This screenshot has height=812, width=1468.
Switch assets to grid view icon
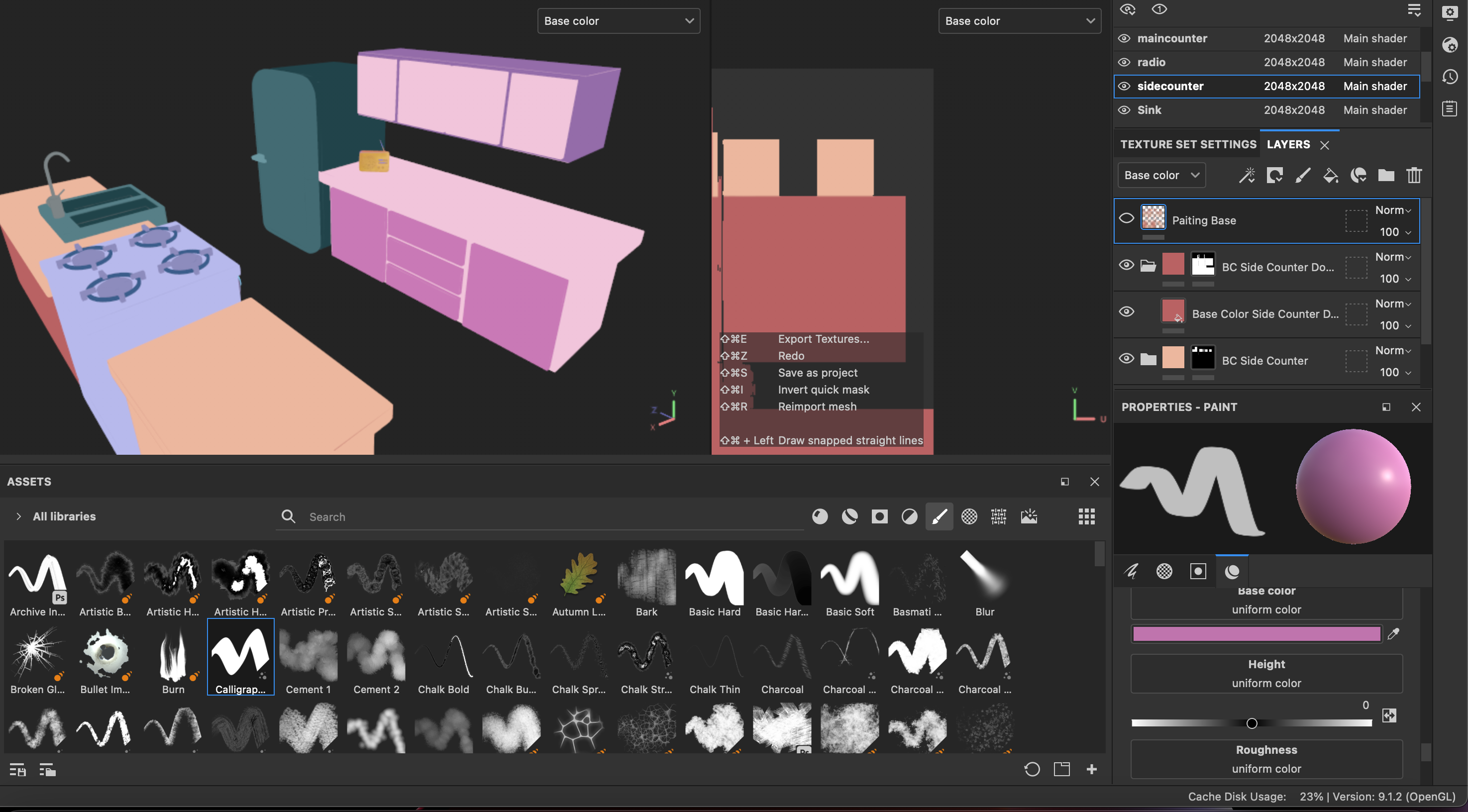click(x=1086, y=516)
